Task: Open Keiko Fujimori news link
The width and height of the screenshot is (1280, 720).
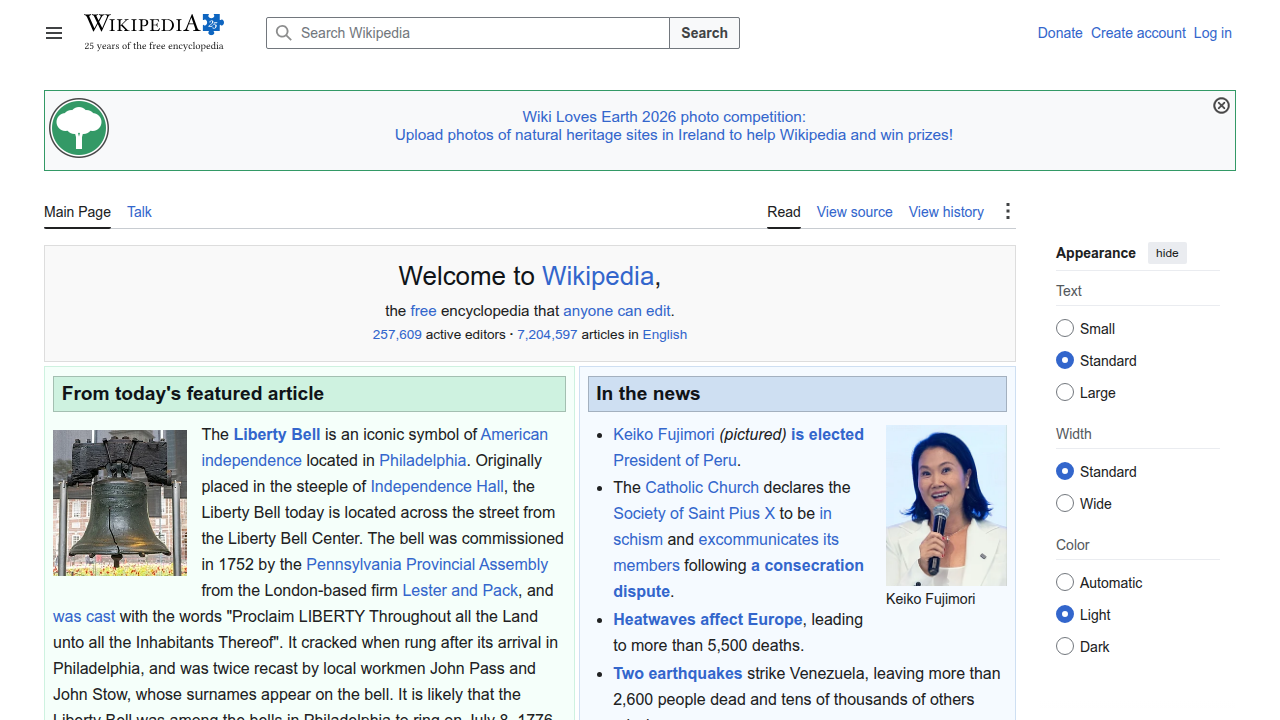Action: coord(664,434)
